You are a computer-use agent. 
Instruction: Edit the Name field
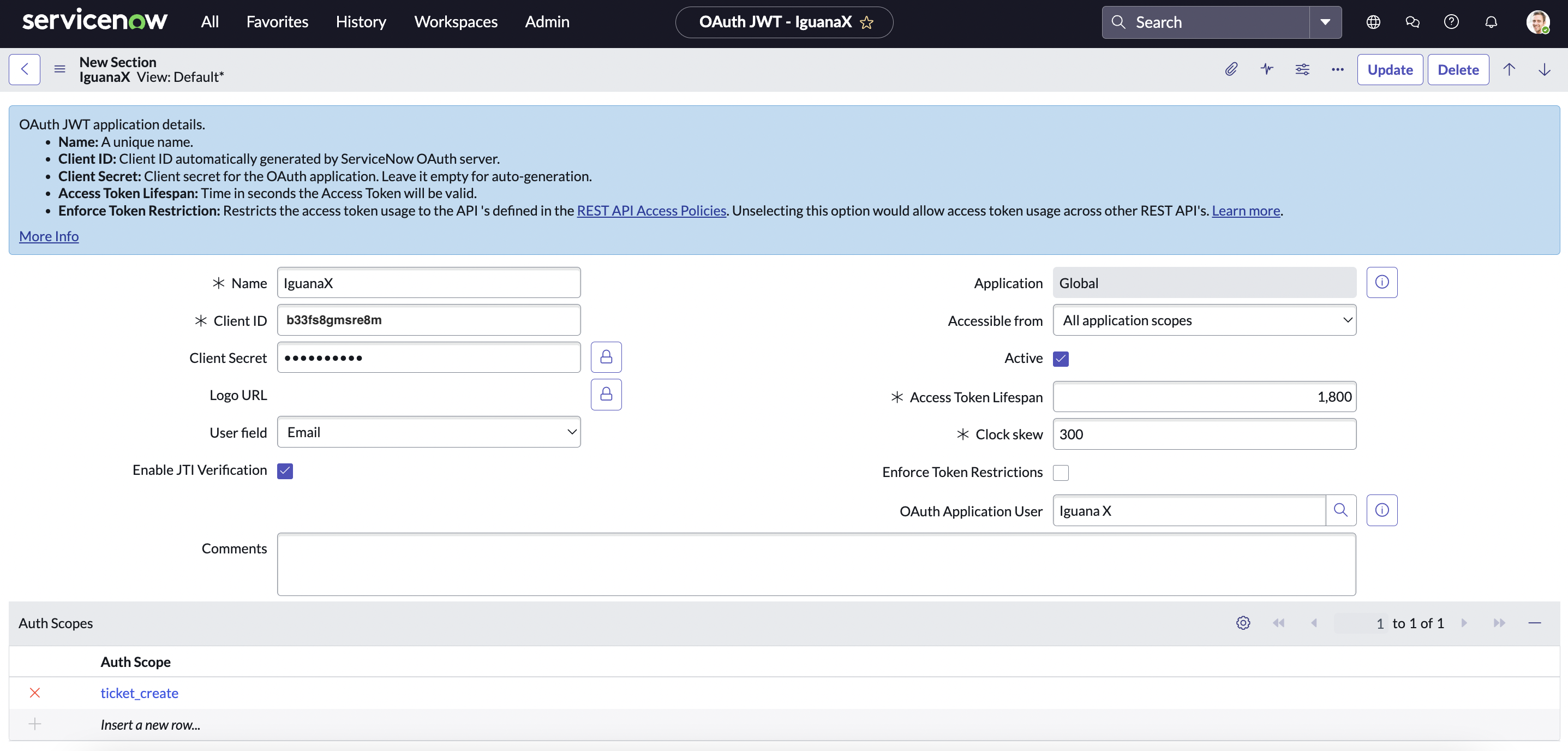pyautogui.click(x=428, y=283)
